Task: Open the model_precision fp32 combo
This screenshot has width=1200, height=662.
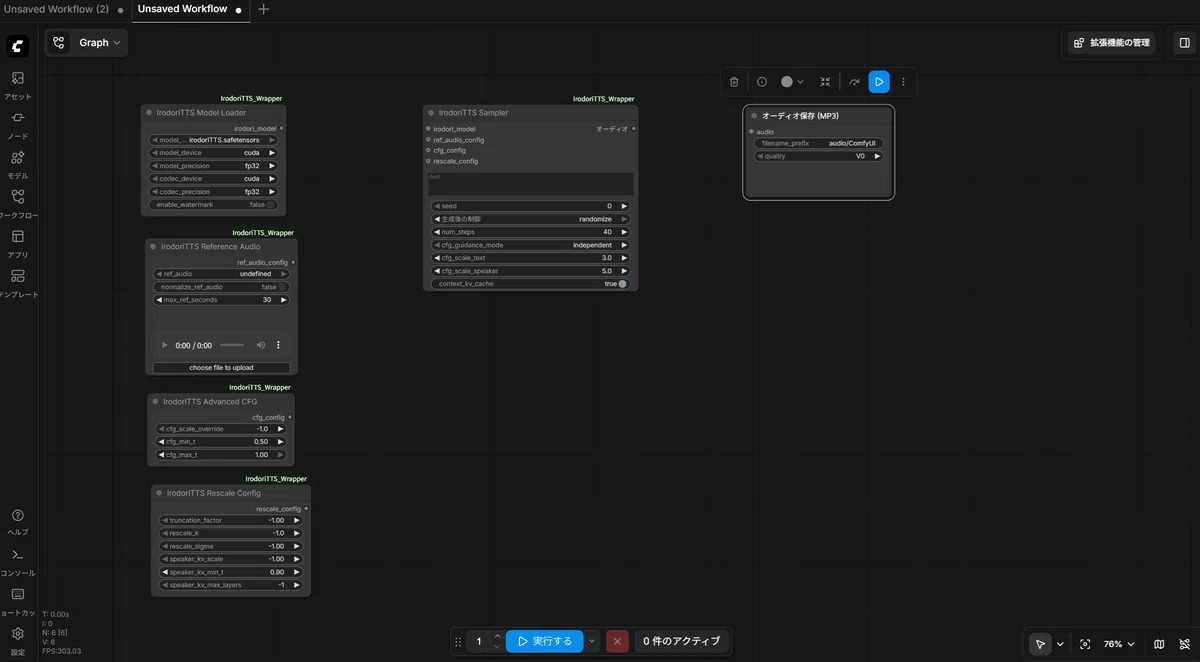Action: coord(213,166)
